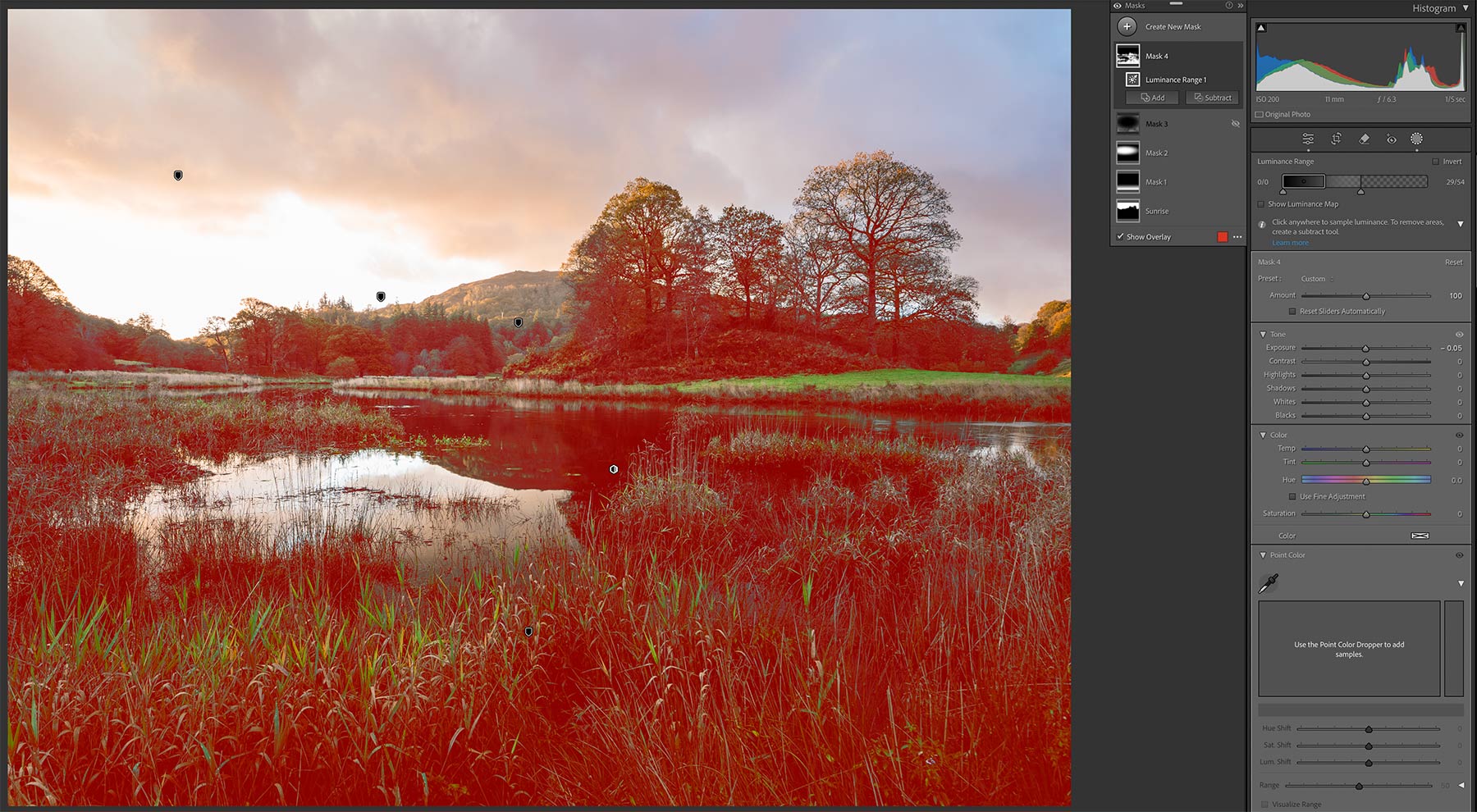Viewport: 1477px width, 812px height.
Task: Click the Create New Mask plus icon
Action: [x=1127, y=26]
